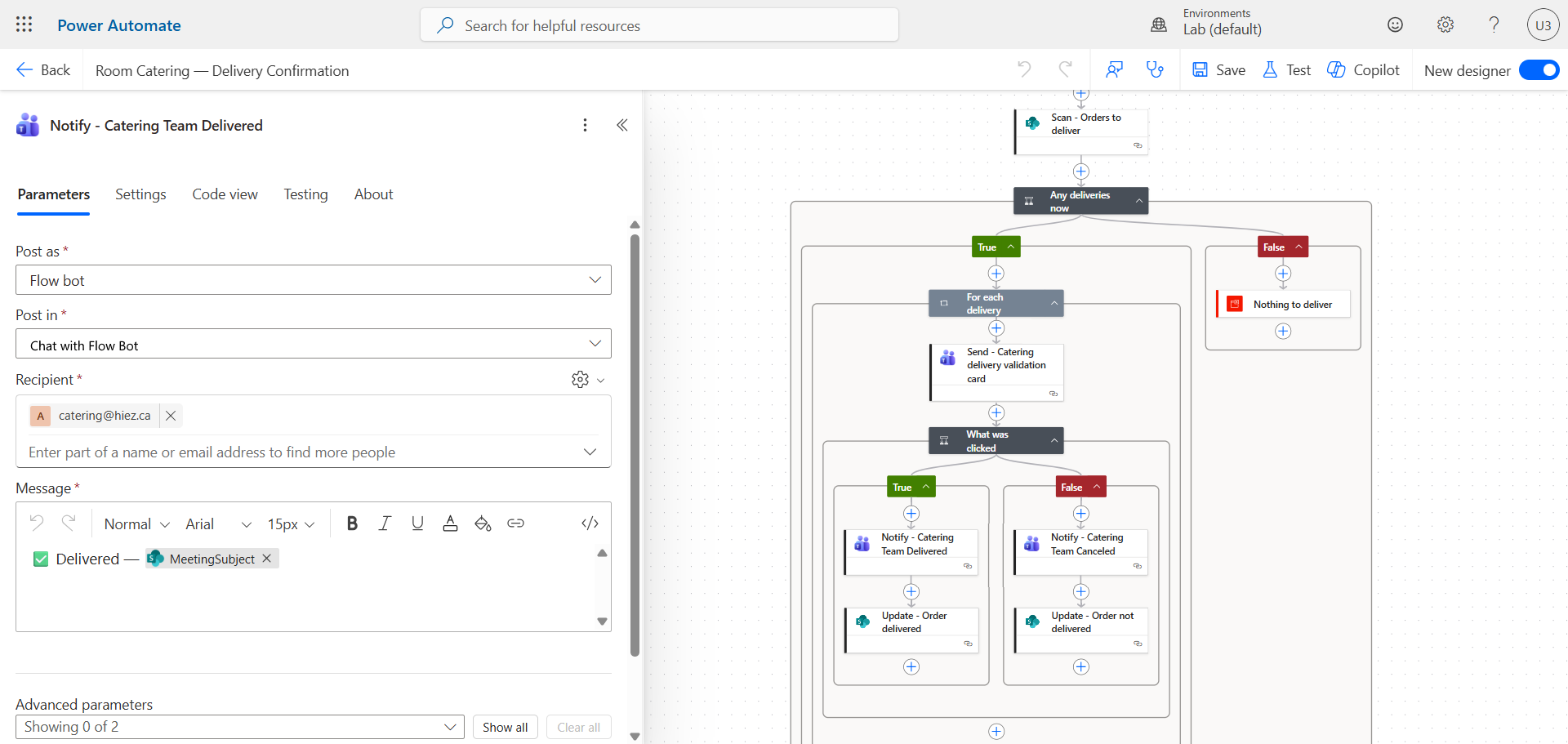
Task: Open the help question mark
Action: tap(1494, 25)
